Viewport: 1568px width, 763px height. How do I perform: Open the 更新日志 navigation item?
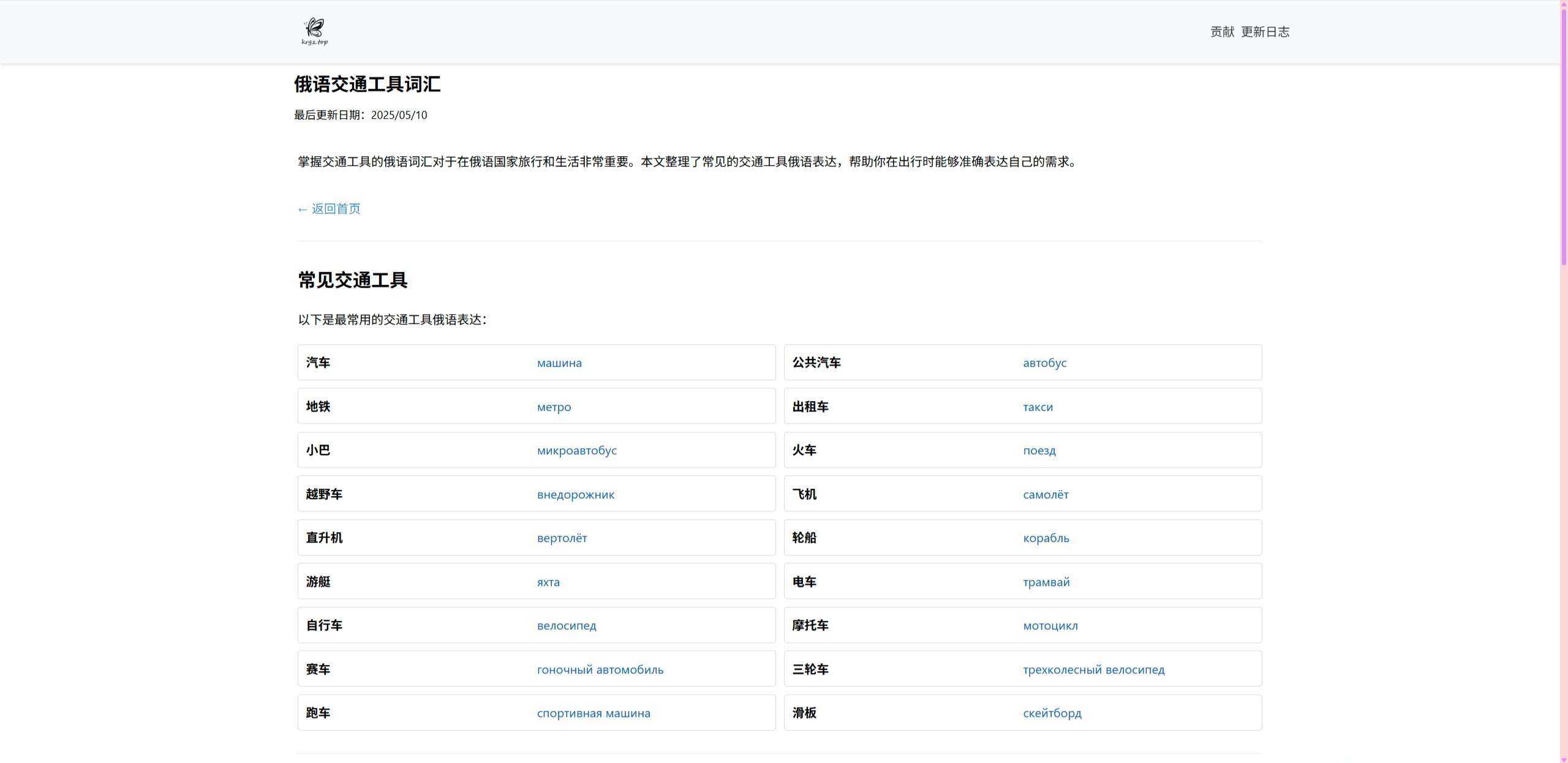[1265, 32]
